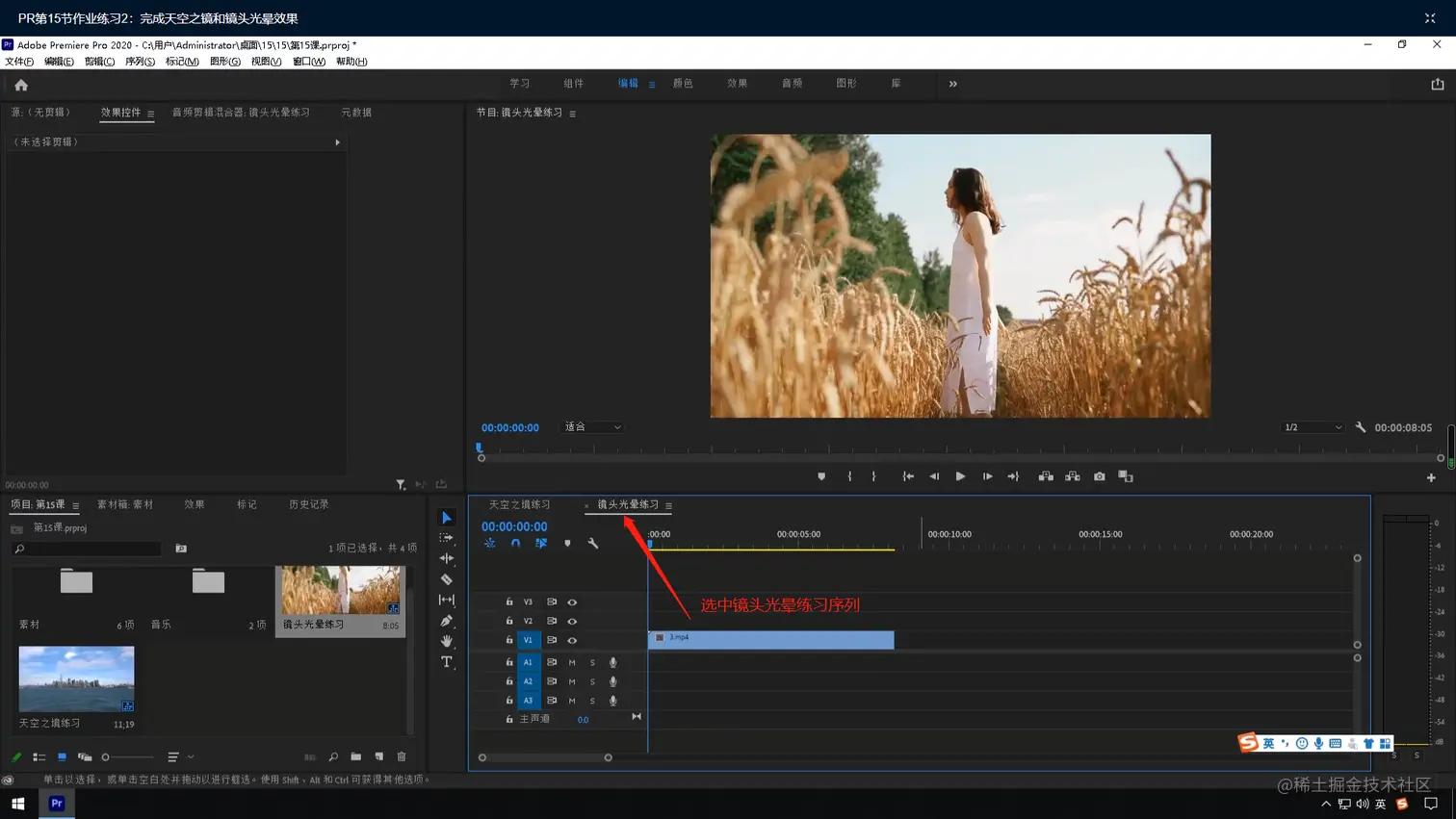The height and width of the screenshot is (819, 1456).
Task: Select the Type tool
Action: pyautogui.click(x=447, y=662)
